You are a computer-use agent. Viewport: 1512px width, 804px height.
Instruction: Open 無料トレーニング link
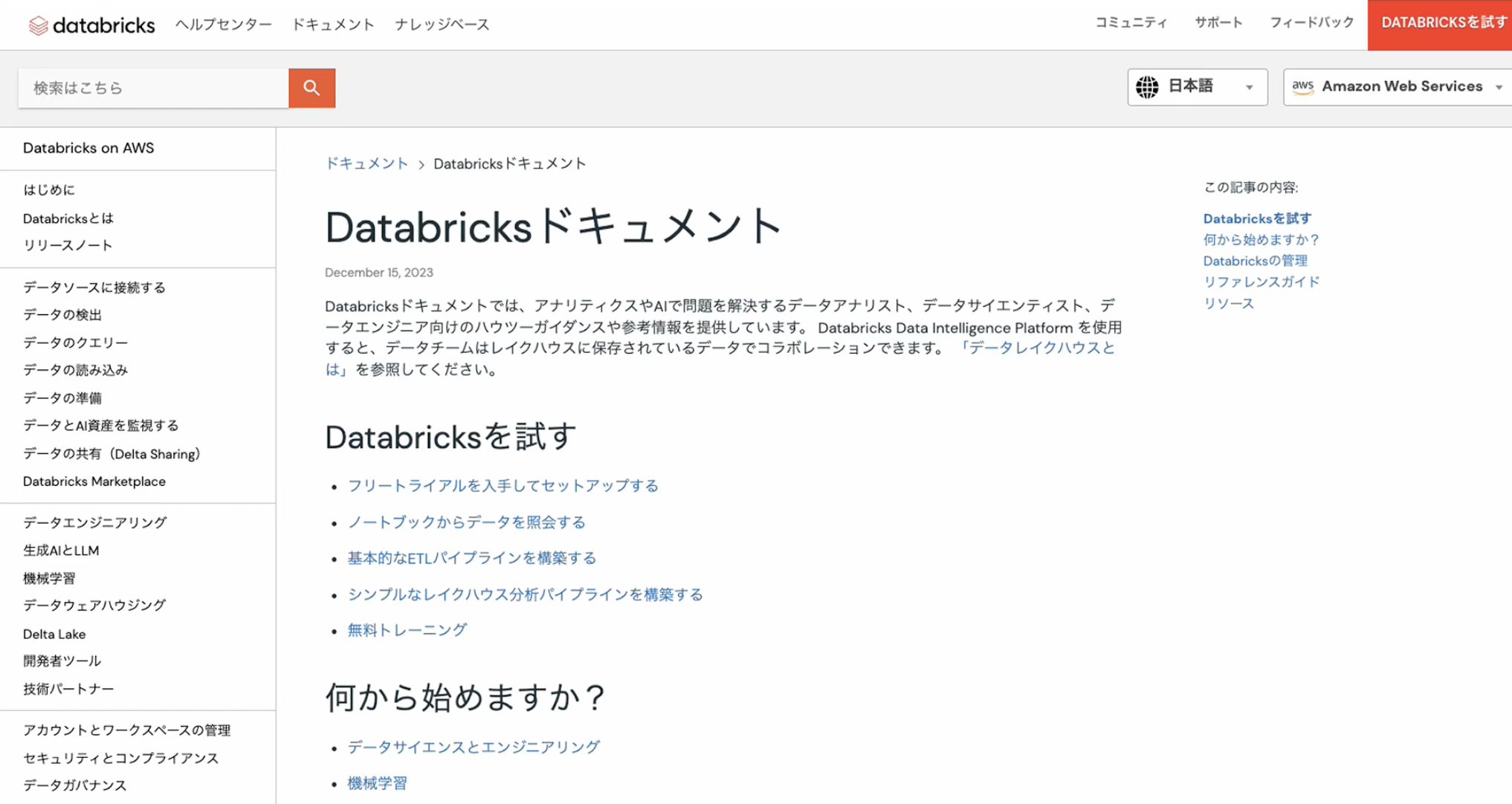(406, 629)
